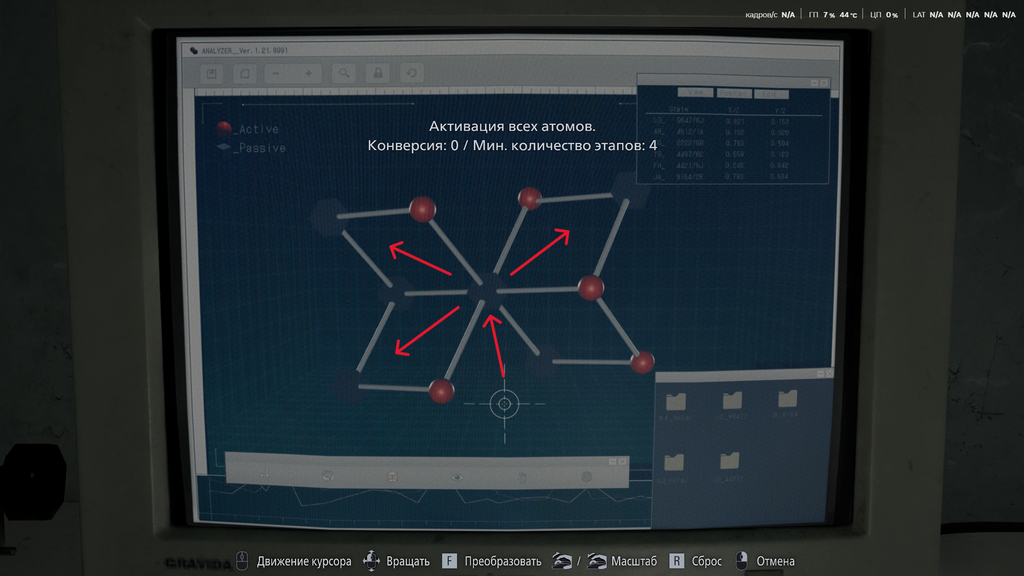1024x576 pixels.
Task: Click the padlock lock icon
Action: 378,73
